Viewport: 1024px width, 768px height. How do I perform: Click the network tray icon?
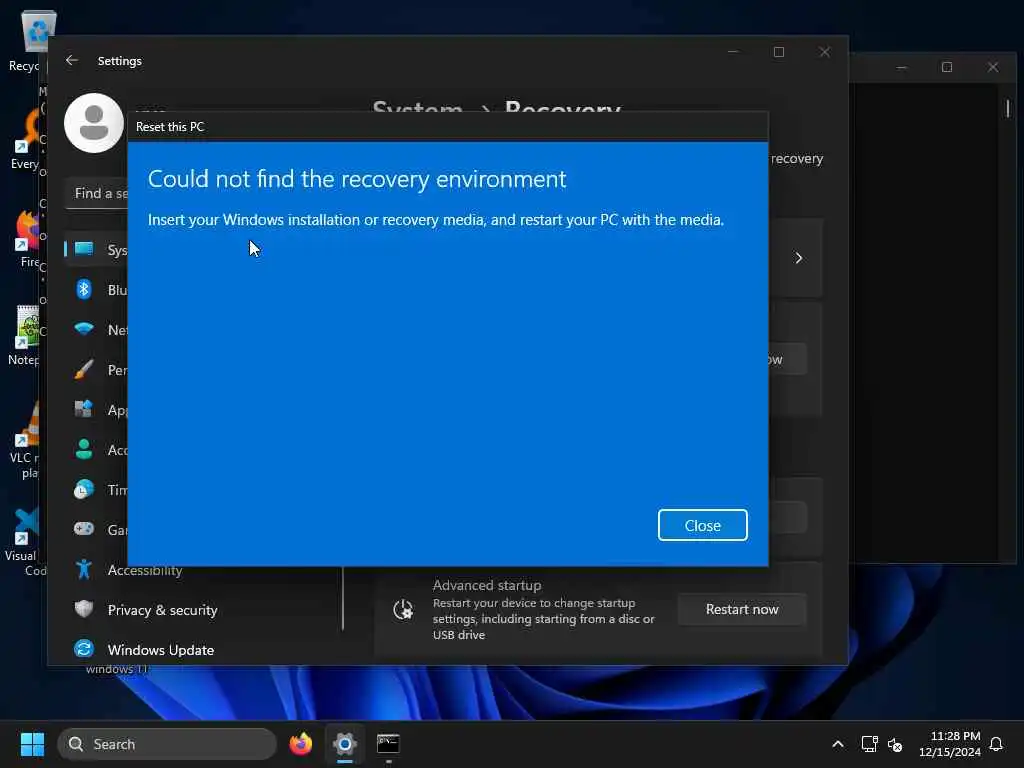click(x=869, y=744)
